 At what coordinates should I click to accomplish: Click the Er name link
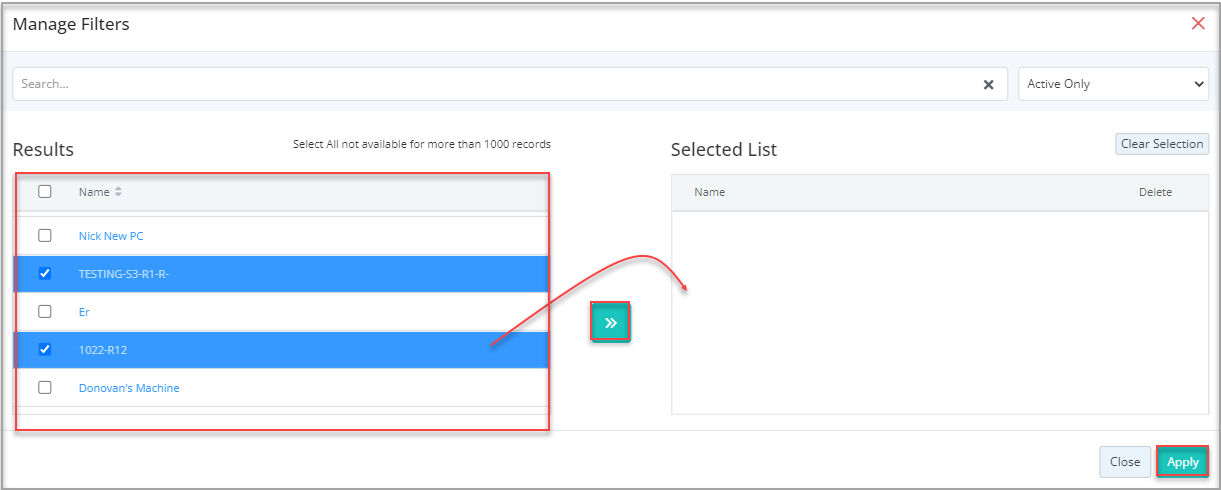click(x=84, y=312)
